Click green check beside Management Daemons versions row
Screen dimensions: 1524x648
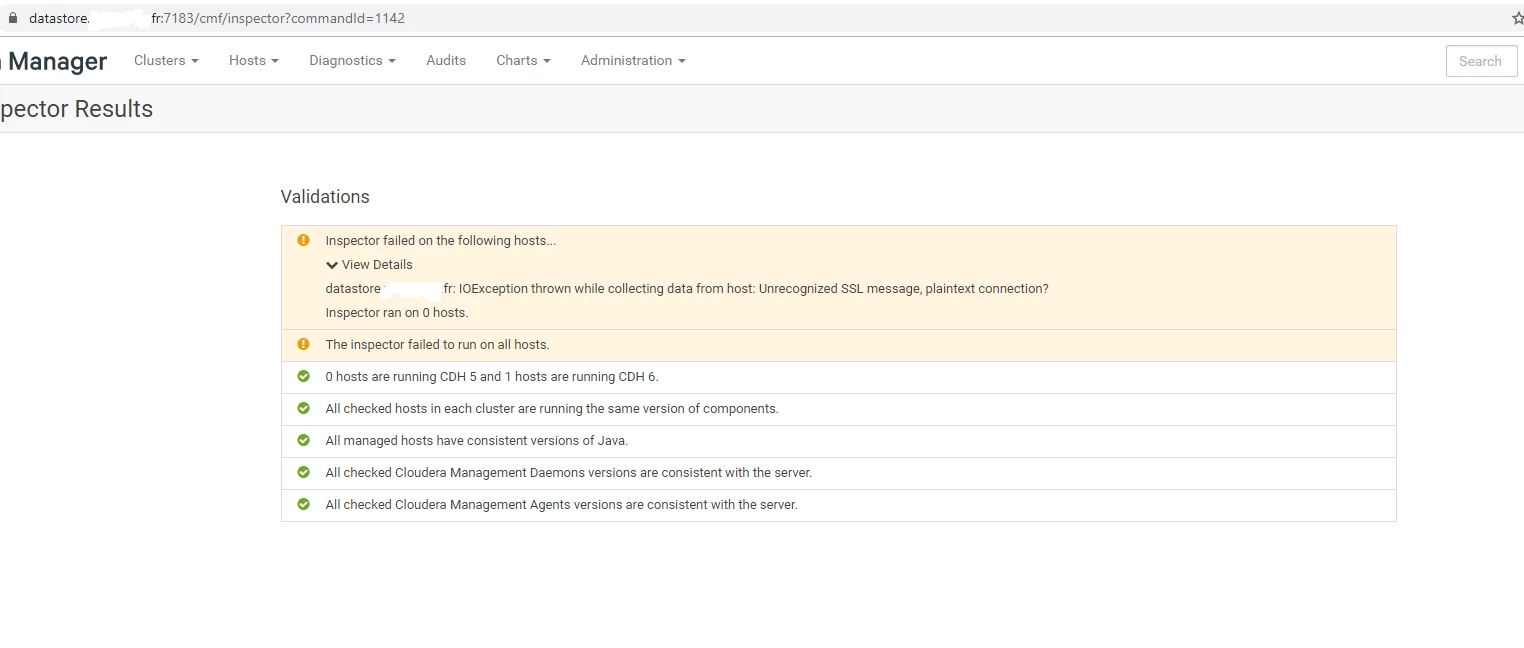[x=304, y=472]
